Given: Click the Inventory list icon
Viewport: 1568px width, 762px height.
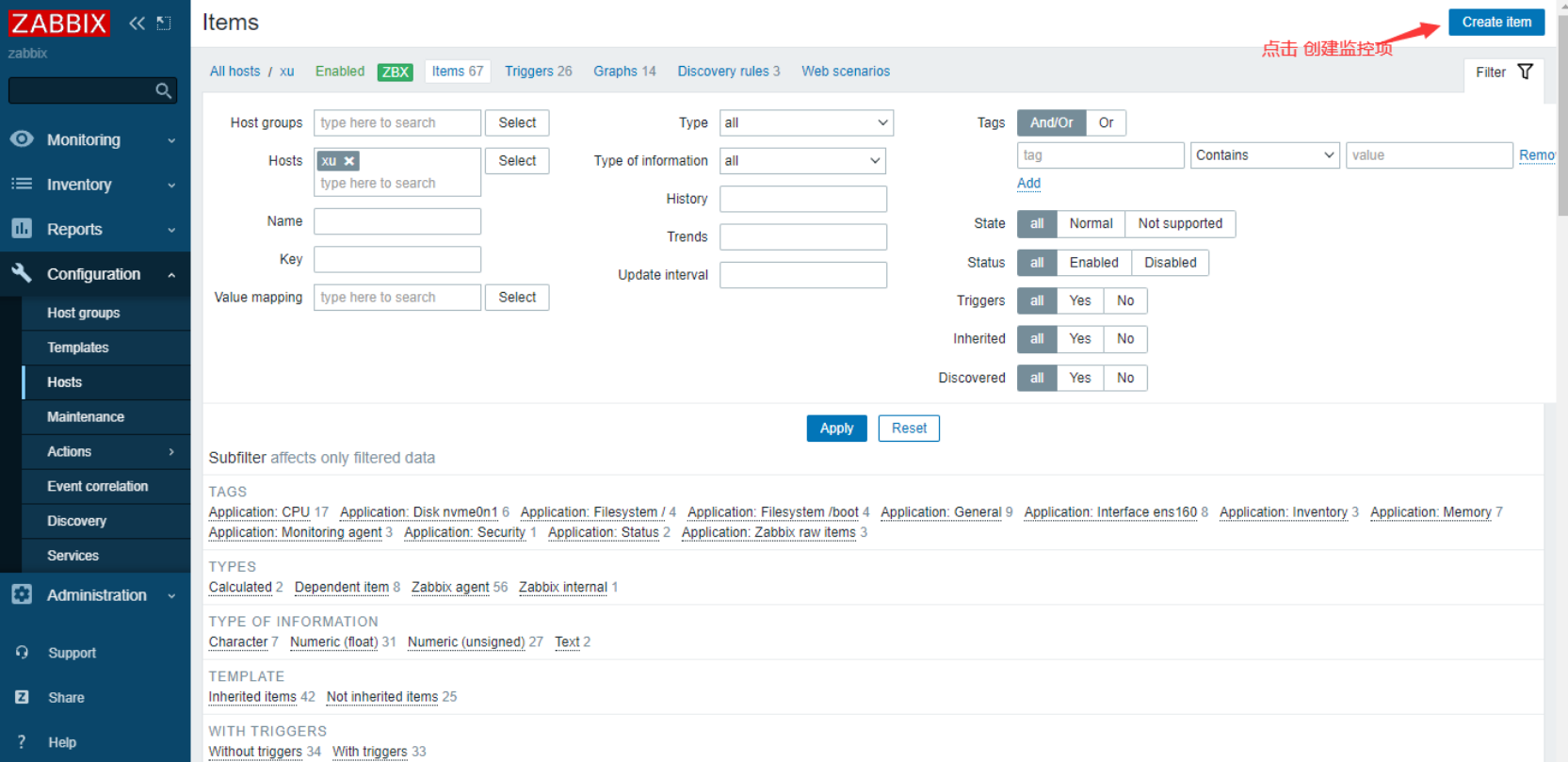Looking at the screenshot, I should (x=22, y=184).
